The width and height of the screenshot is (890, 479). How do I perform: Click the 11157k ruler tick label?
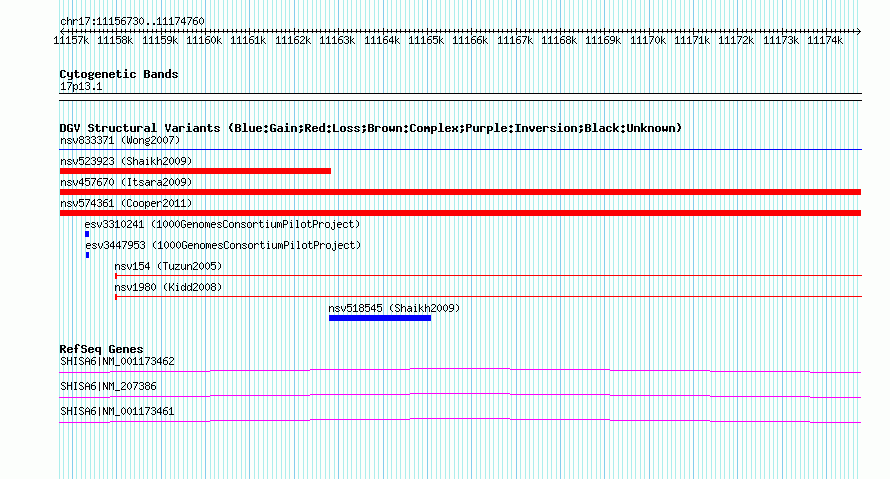(x=71, y=40)
